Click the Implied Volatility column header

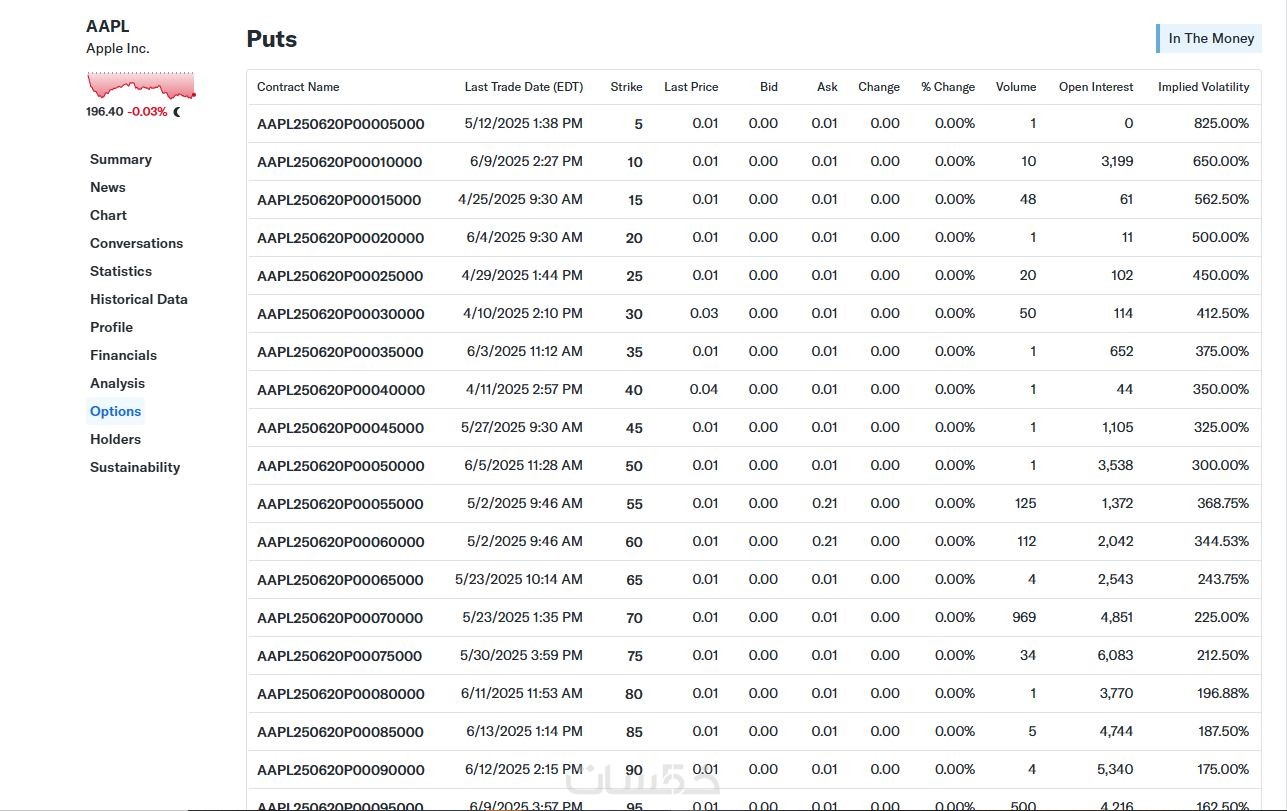tap(1203, 87)
